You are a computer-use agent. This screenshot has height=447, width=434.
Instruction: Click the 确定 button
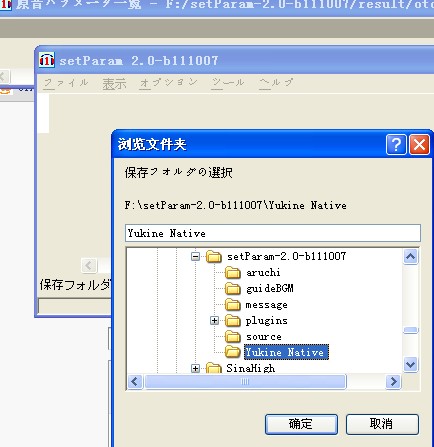point(301,424)
